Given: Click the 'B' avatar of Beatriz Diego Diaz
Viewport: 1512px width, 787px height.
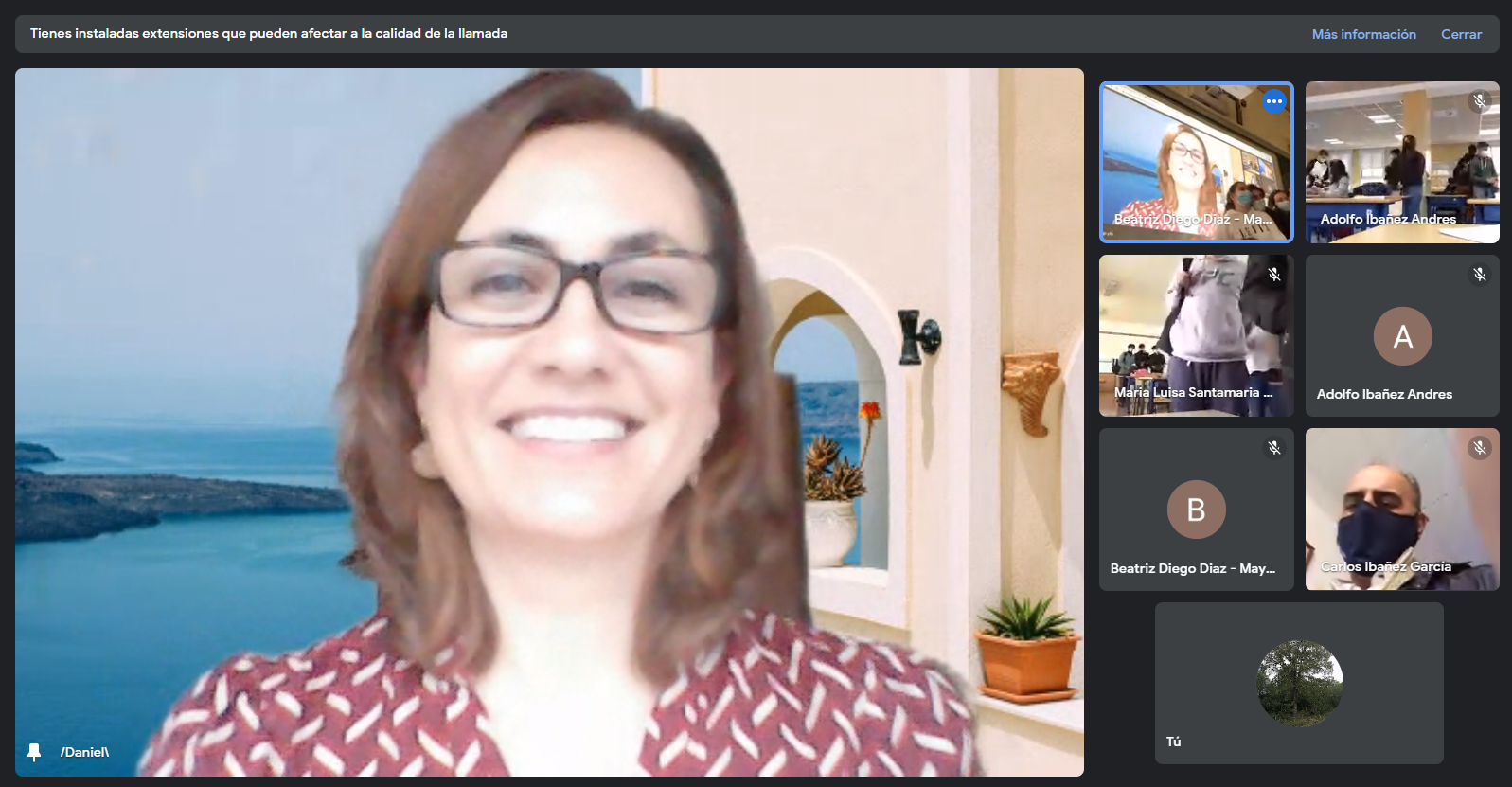Looking at the screenshot, I should tap(1196, 510).
